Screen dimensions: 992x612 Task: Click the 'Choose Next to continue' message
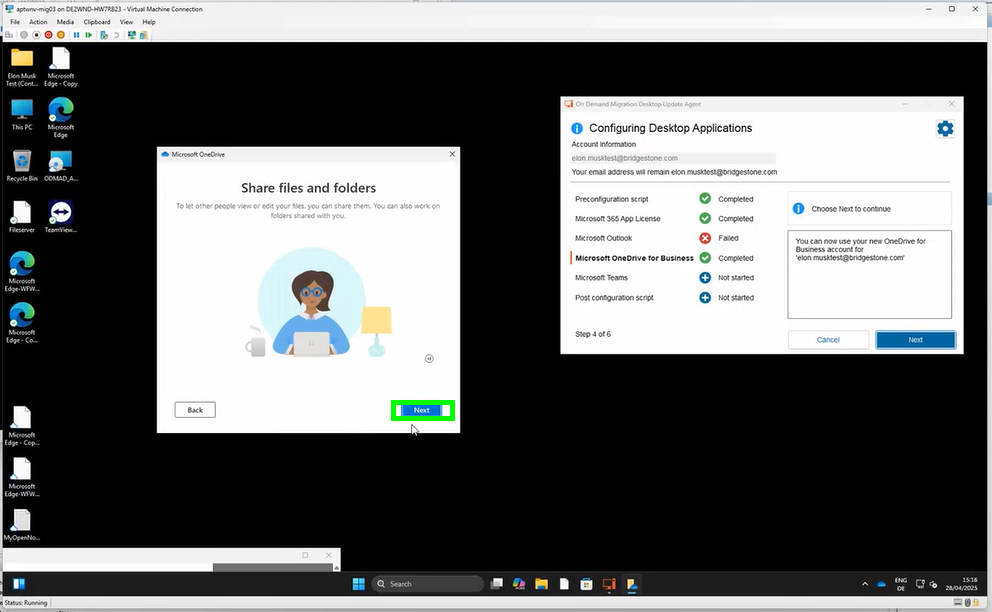coord(851,209)
